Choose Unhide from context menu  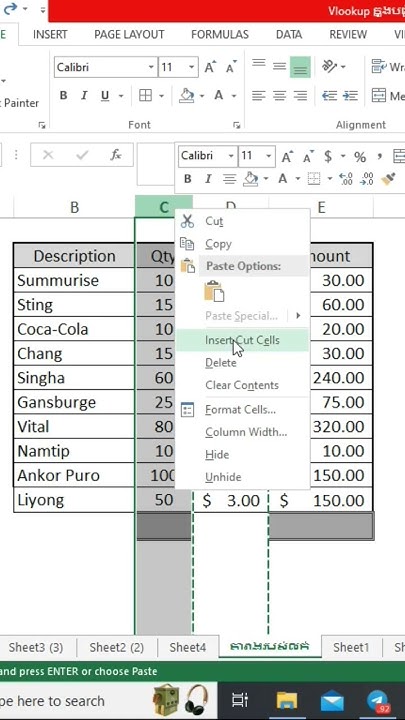(242, 477)
